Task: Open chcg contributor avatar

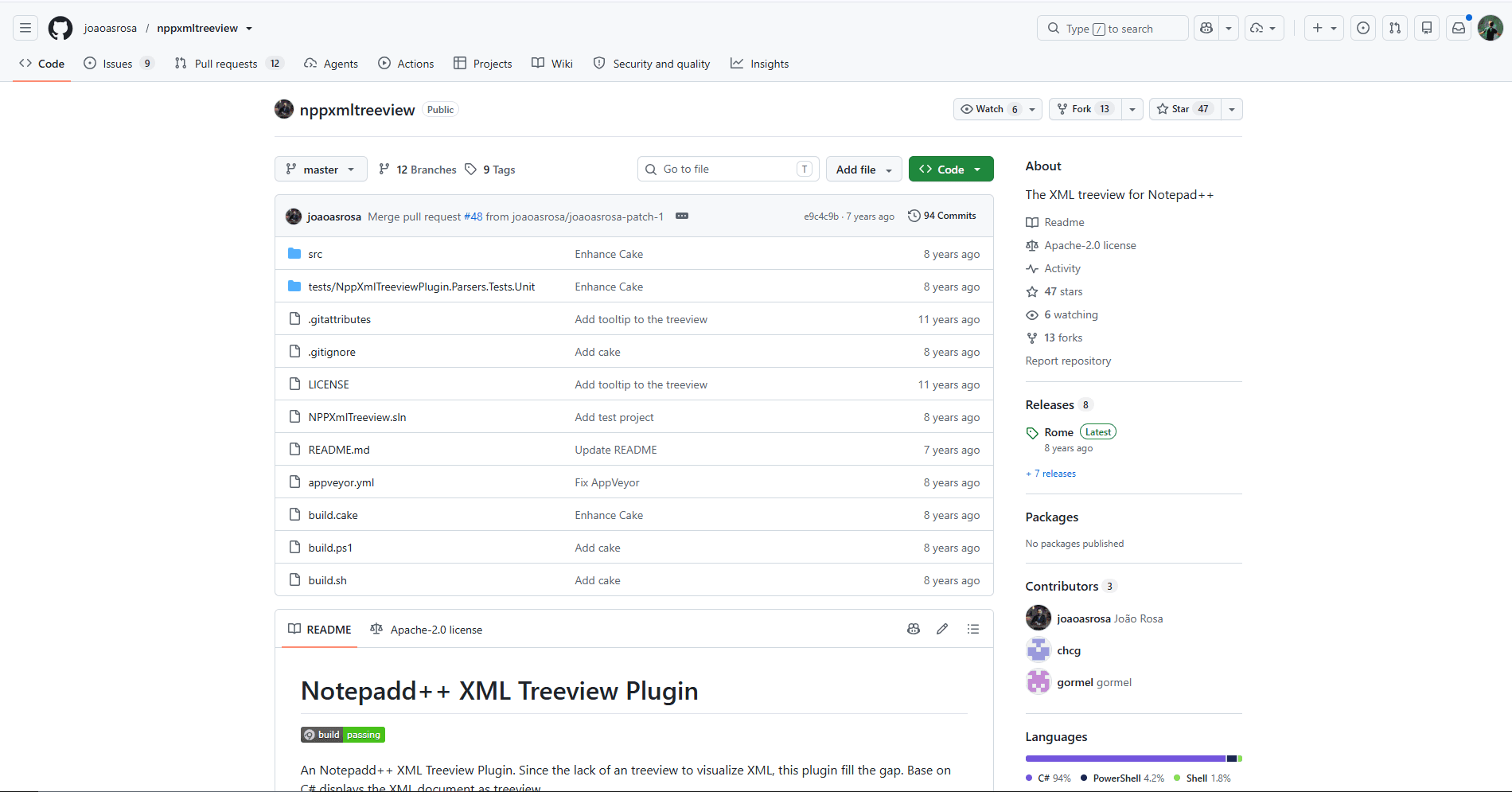Action: click(1039, 650)
